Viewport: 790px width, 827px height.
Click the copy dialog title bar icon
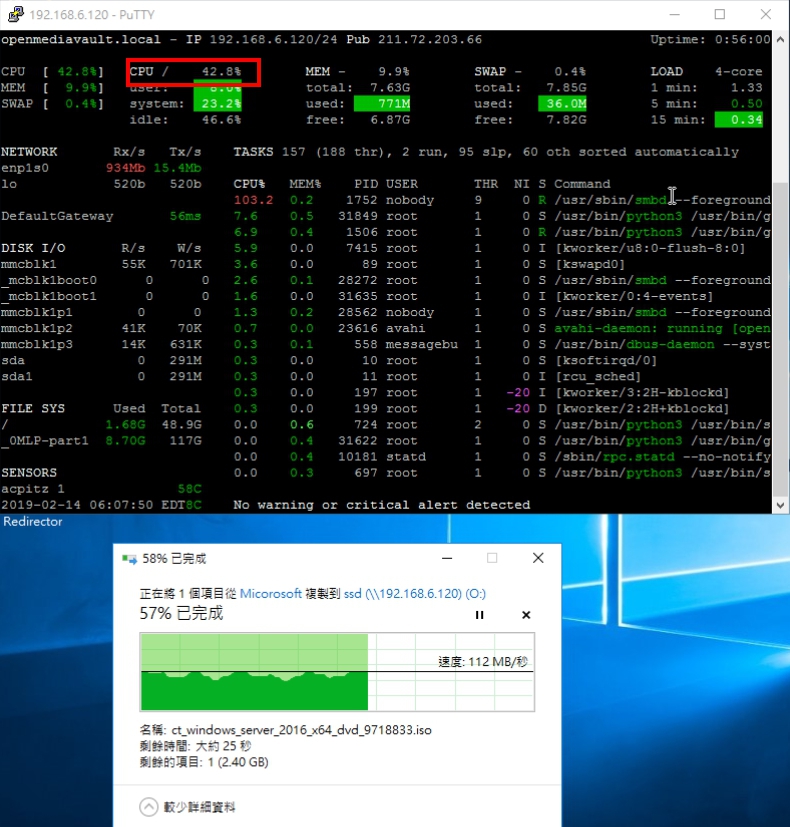tap(129, 558)
